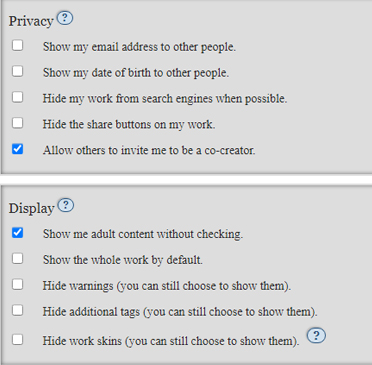Screen dimensions: 372x365
Task: Click 'Allow others to invite me' label text
Action: click(149, 151)
